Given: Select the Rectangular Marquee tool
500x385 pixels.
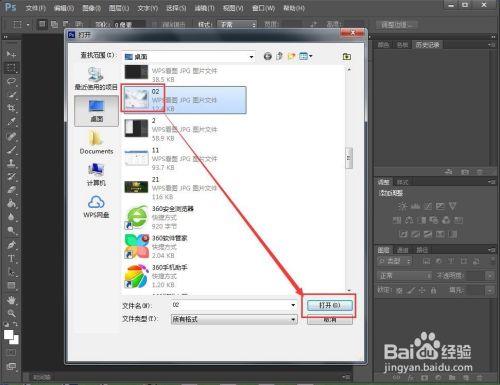Looking at the screenshot, I should click(11, 68).
